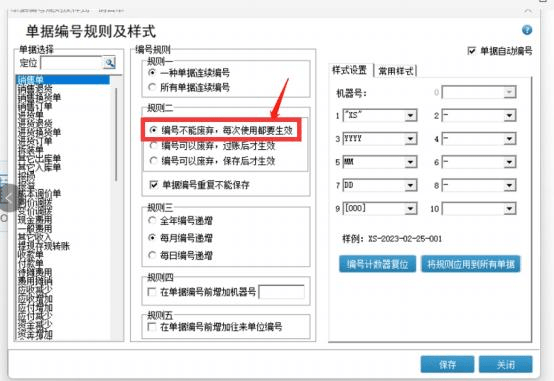Select 进货单 in document list
This screenshot has width=554, height=381.
31,115
